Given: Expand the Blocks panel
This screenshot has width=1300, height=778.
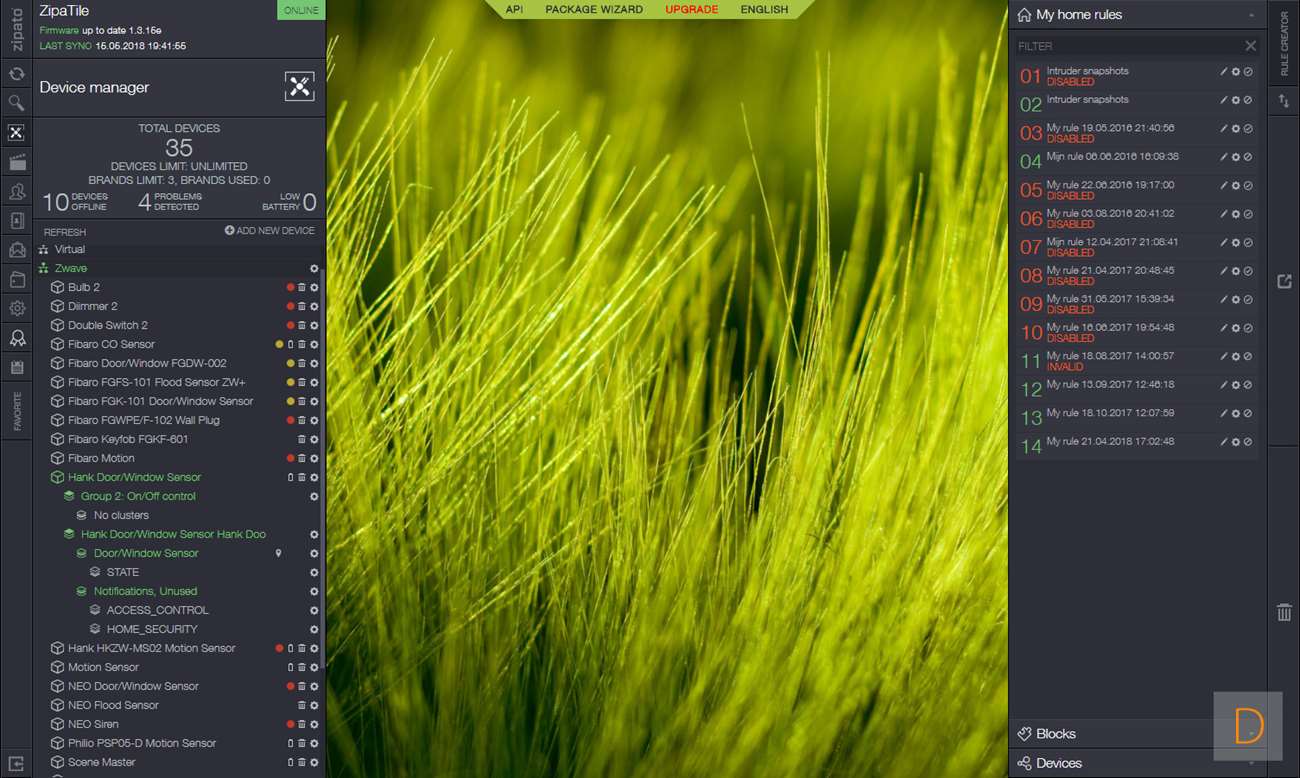Looking at the screenshot, I should point(1138,734).
